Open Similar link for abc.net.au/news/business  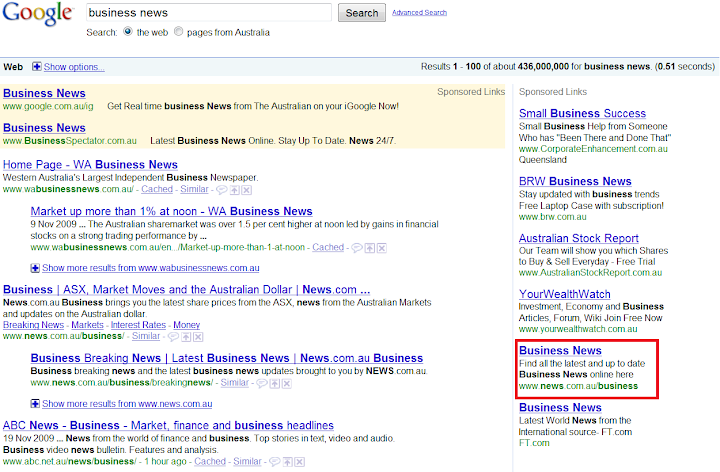click(x=247, y=461)
